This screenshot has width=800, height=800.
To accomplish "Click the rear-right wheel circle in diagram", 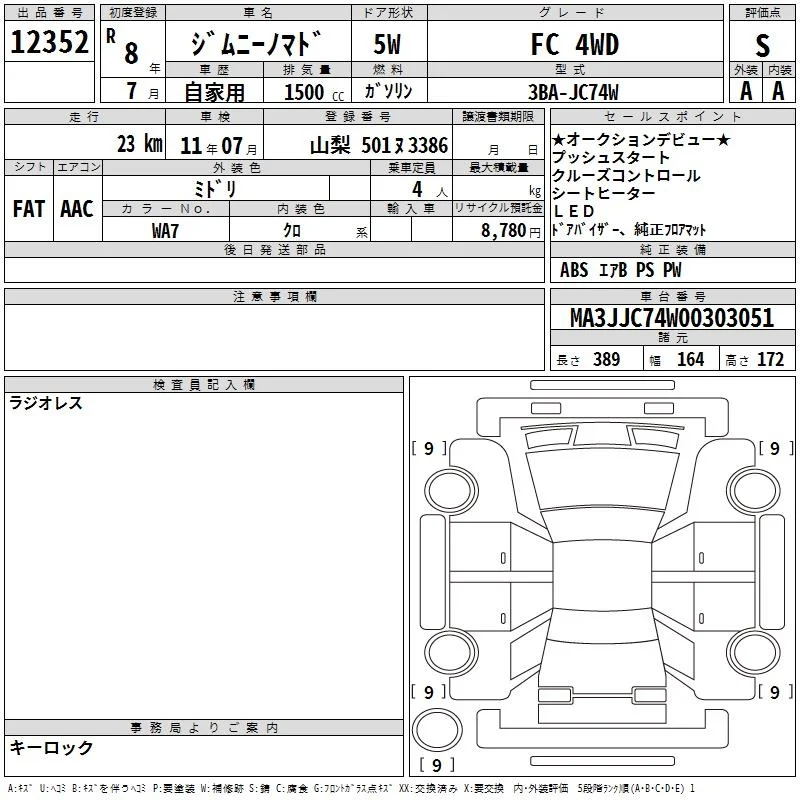I will (x=754, y=652).
